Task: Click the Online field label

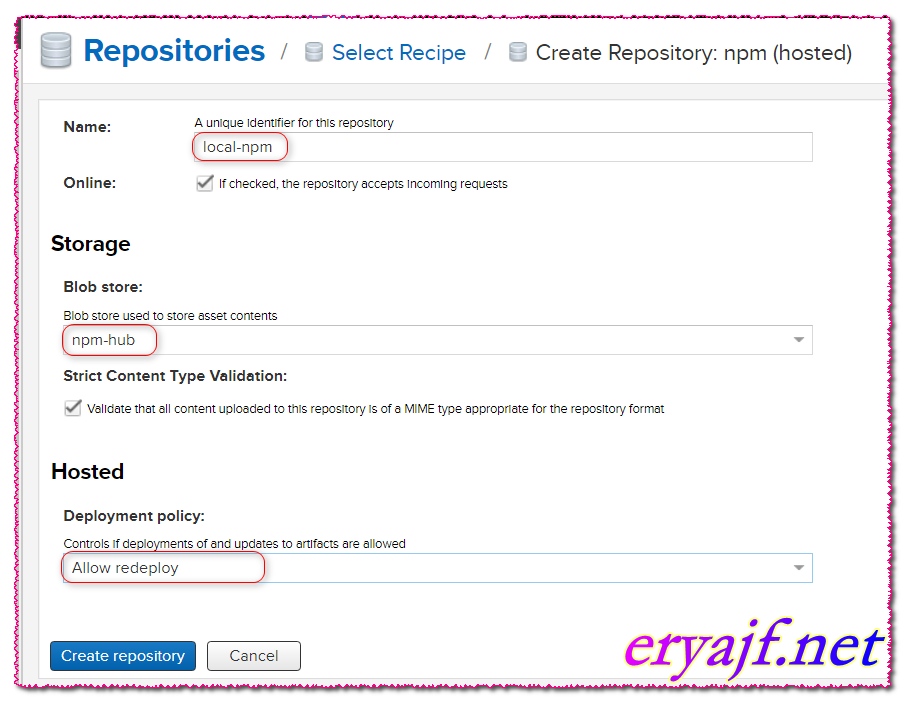Action: click(90, 183)
